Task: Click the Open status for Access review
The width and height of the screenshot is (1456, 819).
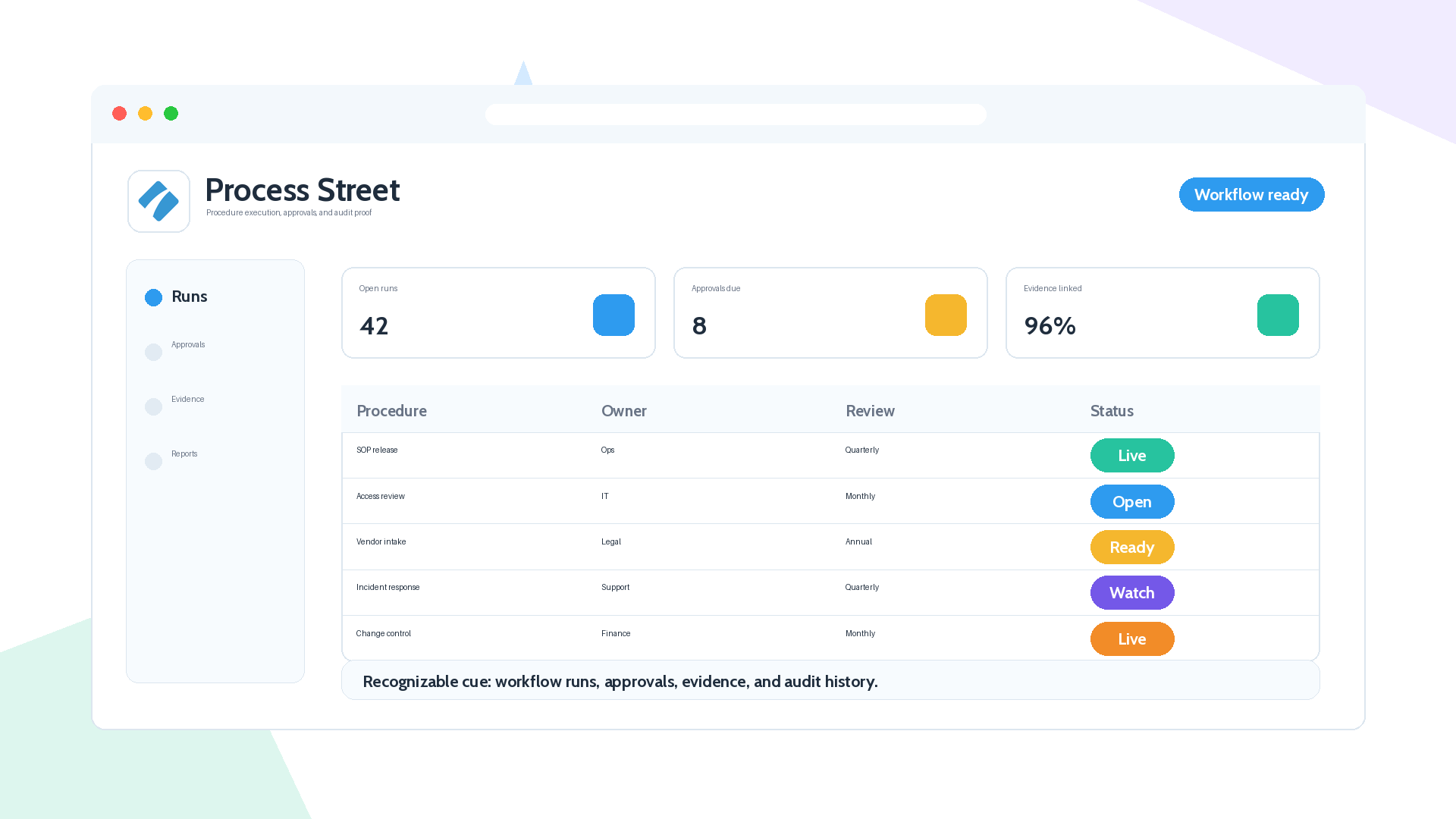Action: click(x=1132, y=501)
